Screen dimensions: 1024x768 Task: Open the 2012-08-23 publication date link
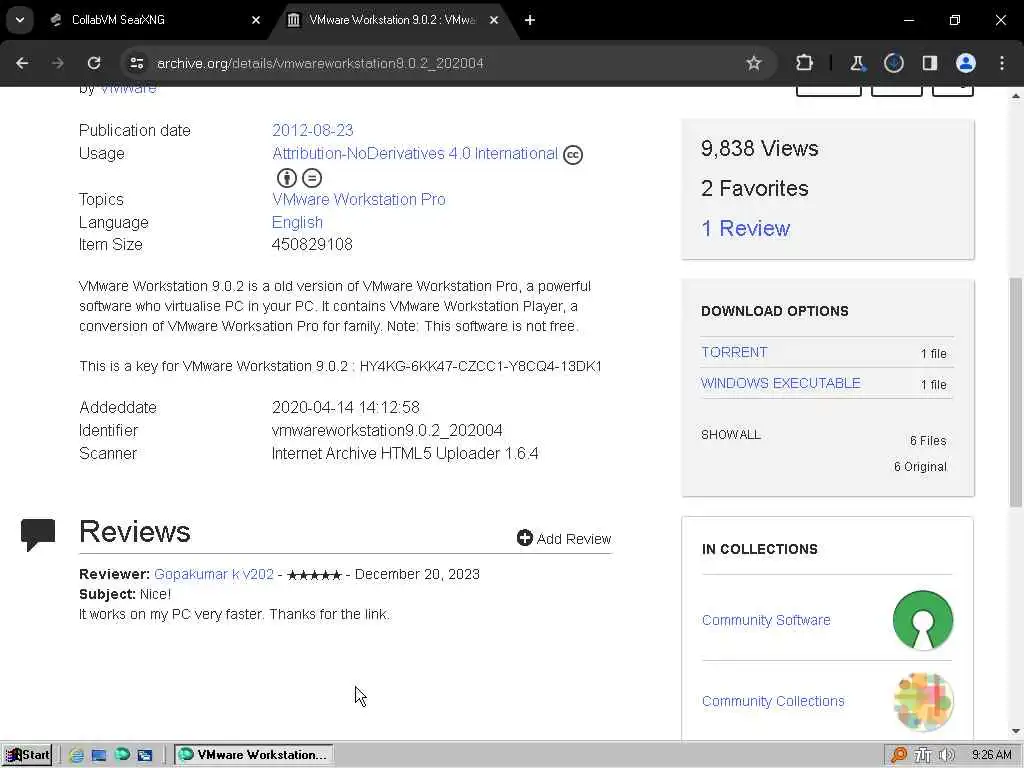click(x=312, y=130)
